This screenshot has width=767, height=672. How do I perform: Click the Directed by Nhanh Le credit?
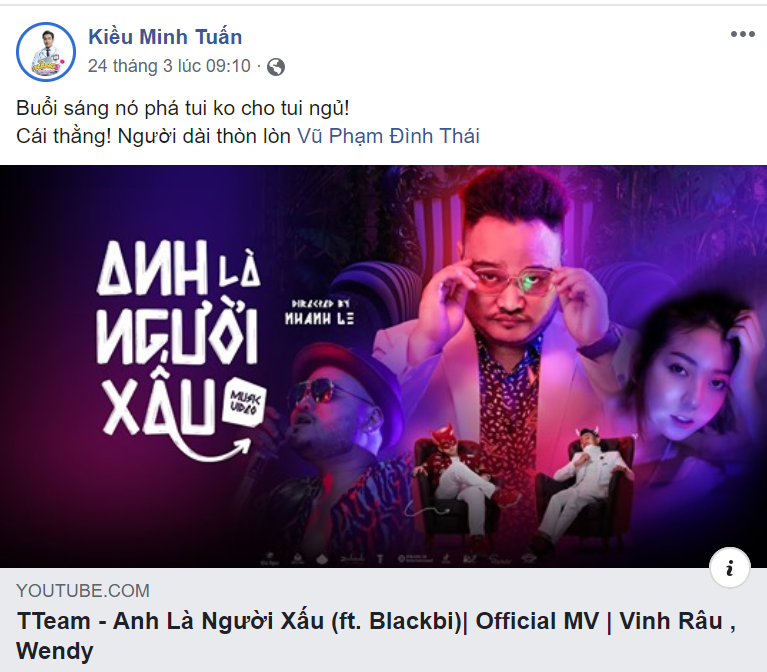pos(319,312)
